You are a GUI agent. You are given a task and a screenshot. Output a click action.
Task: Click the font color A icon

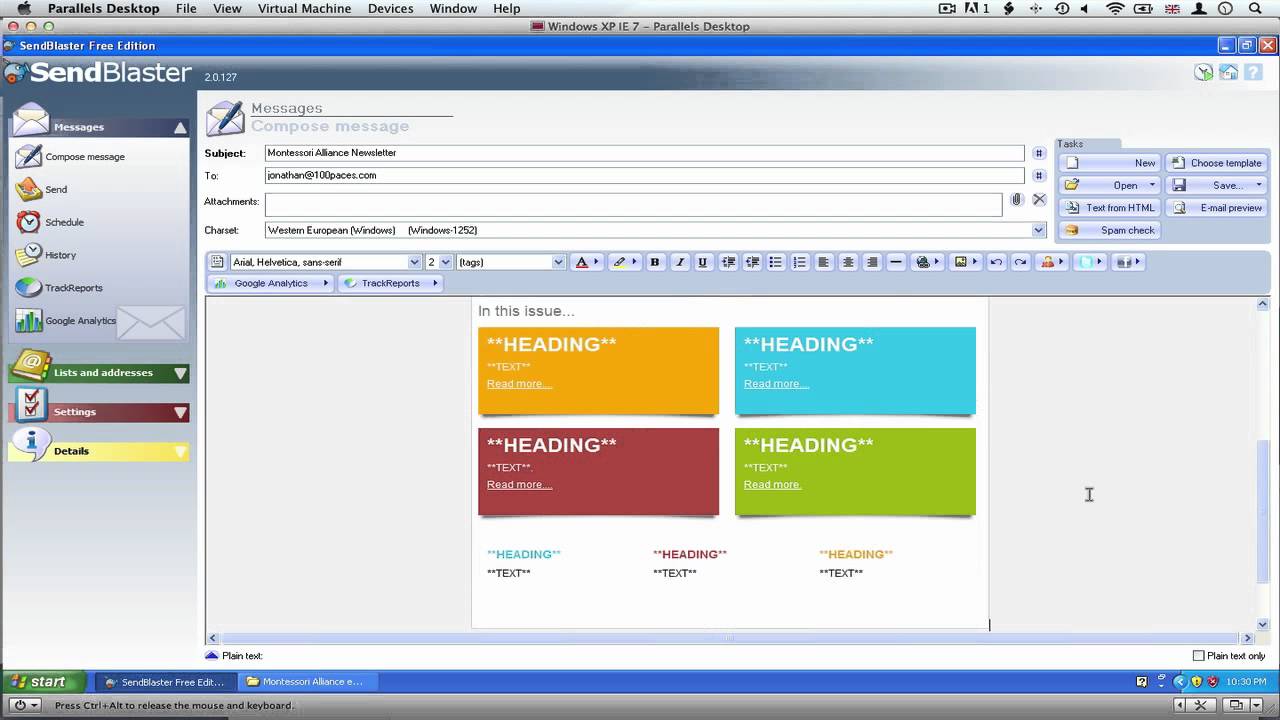pos(582,262)
